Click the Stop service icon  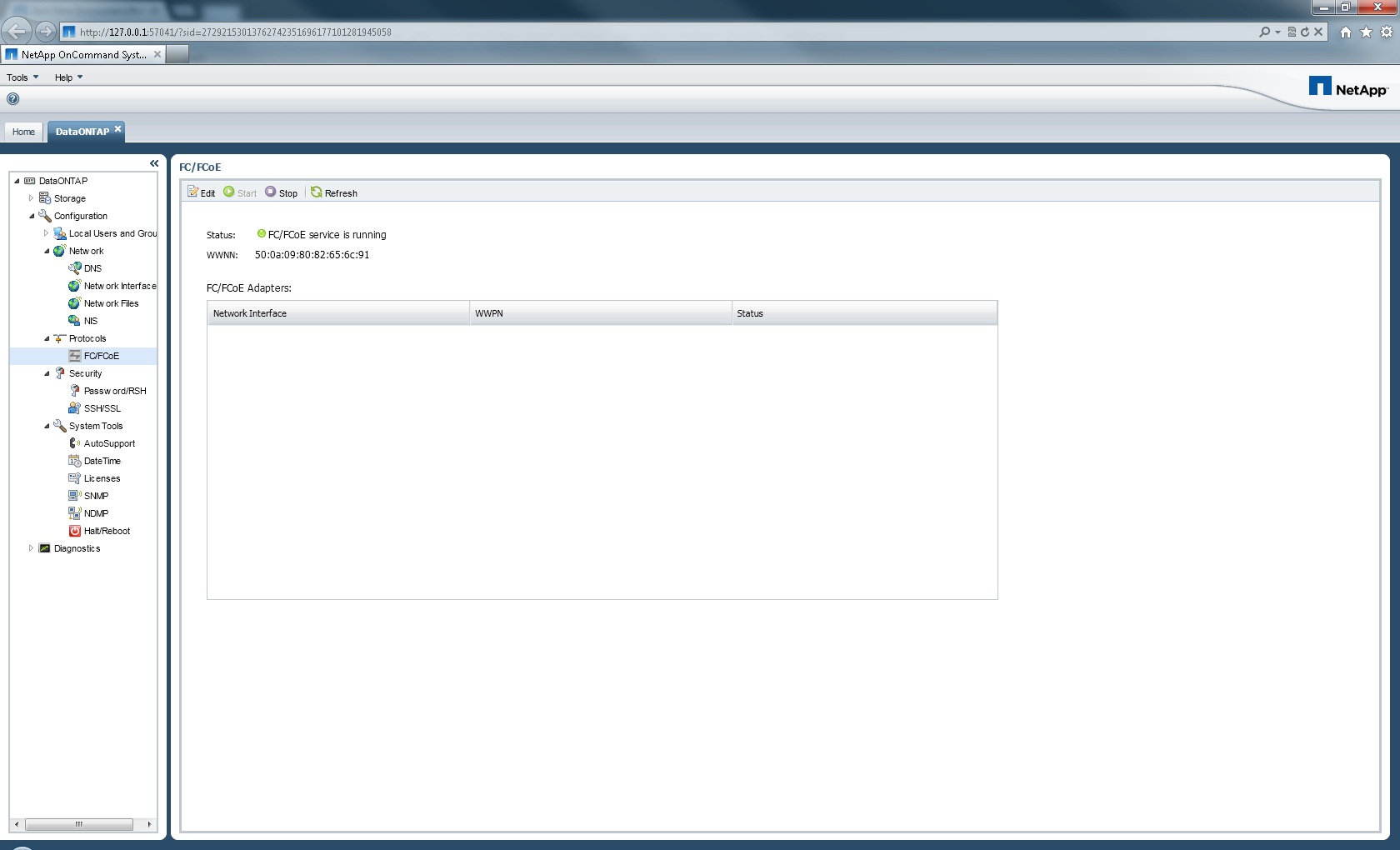tap(270, 192)
